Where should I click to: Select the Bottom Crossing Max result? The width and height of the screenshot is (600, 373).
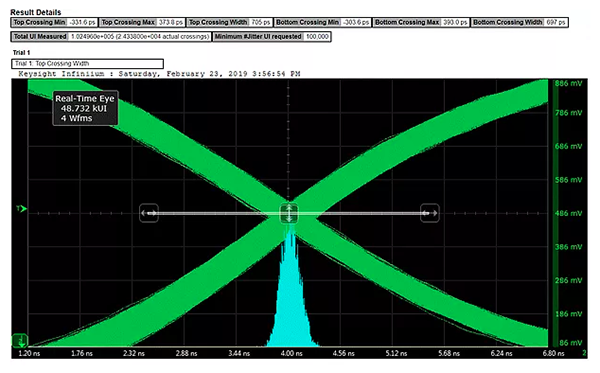point(421,23)
